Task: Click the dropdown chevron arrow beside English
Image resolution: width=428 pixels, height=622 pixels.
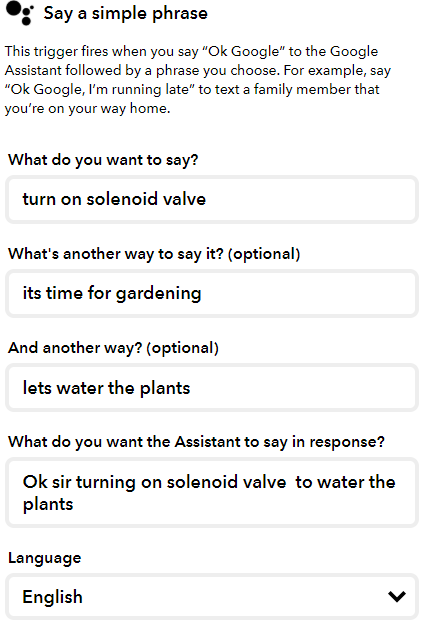Action: pyautogui.click(x=397, y=596)
